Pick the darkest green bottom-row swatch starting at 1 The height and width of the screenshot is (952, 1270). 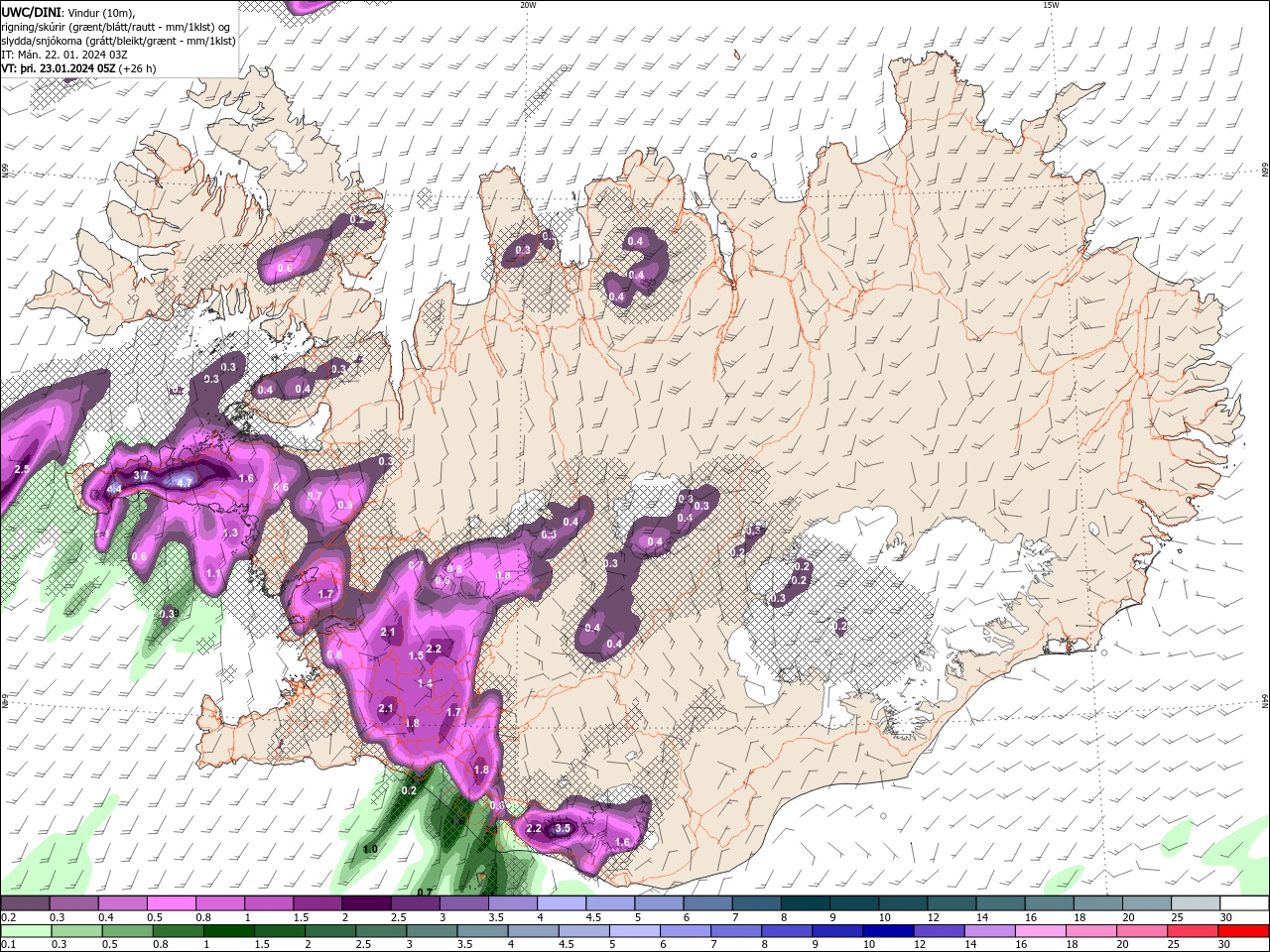point(228,931)
